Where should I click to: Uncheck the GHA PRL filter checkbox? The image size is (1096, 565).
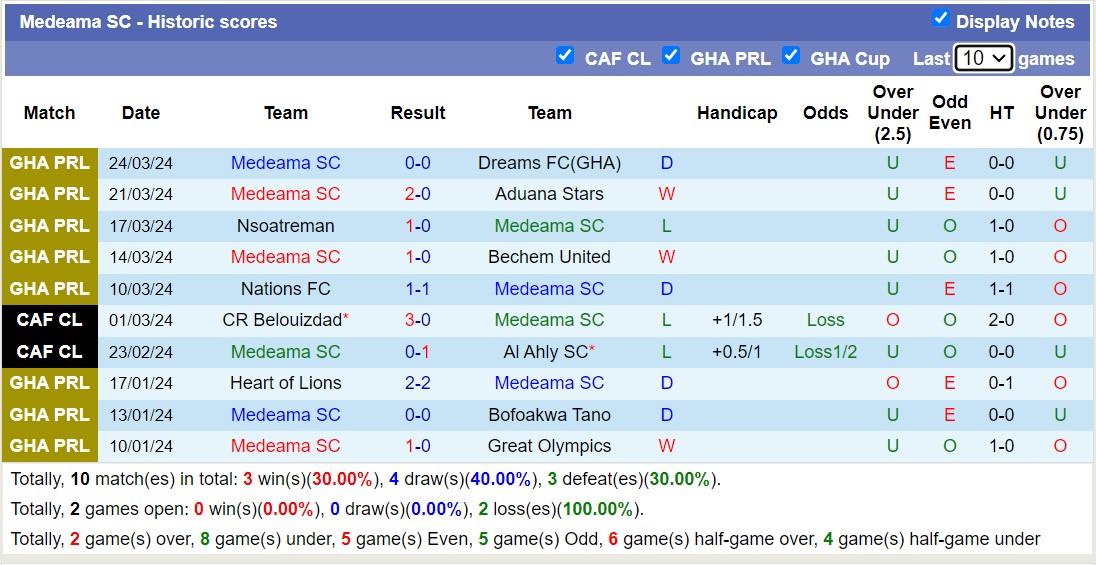coord(671,55)
